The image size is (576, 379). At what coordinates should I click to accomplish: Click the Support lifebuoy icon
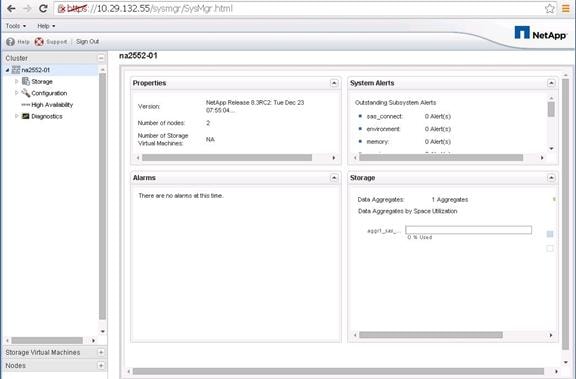39,42
